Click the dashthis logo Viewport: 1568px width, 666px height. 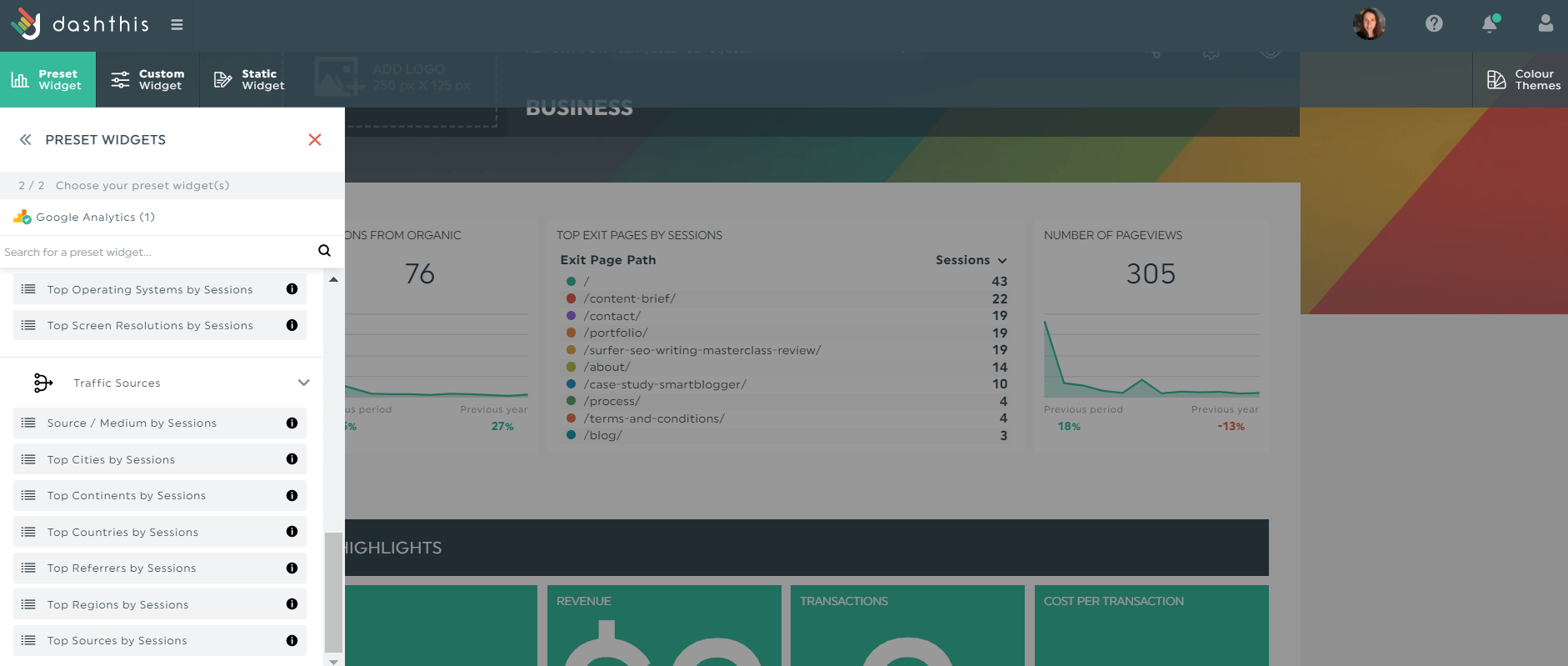[x=79, y=24]
